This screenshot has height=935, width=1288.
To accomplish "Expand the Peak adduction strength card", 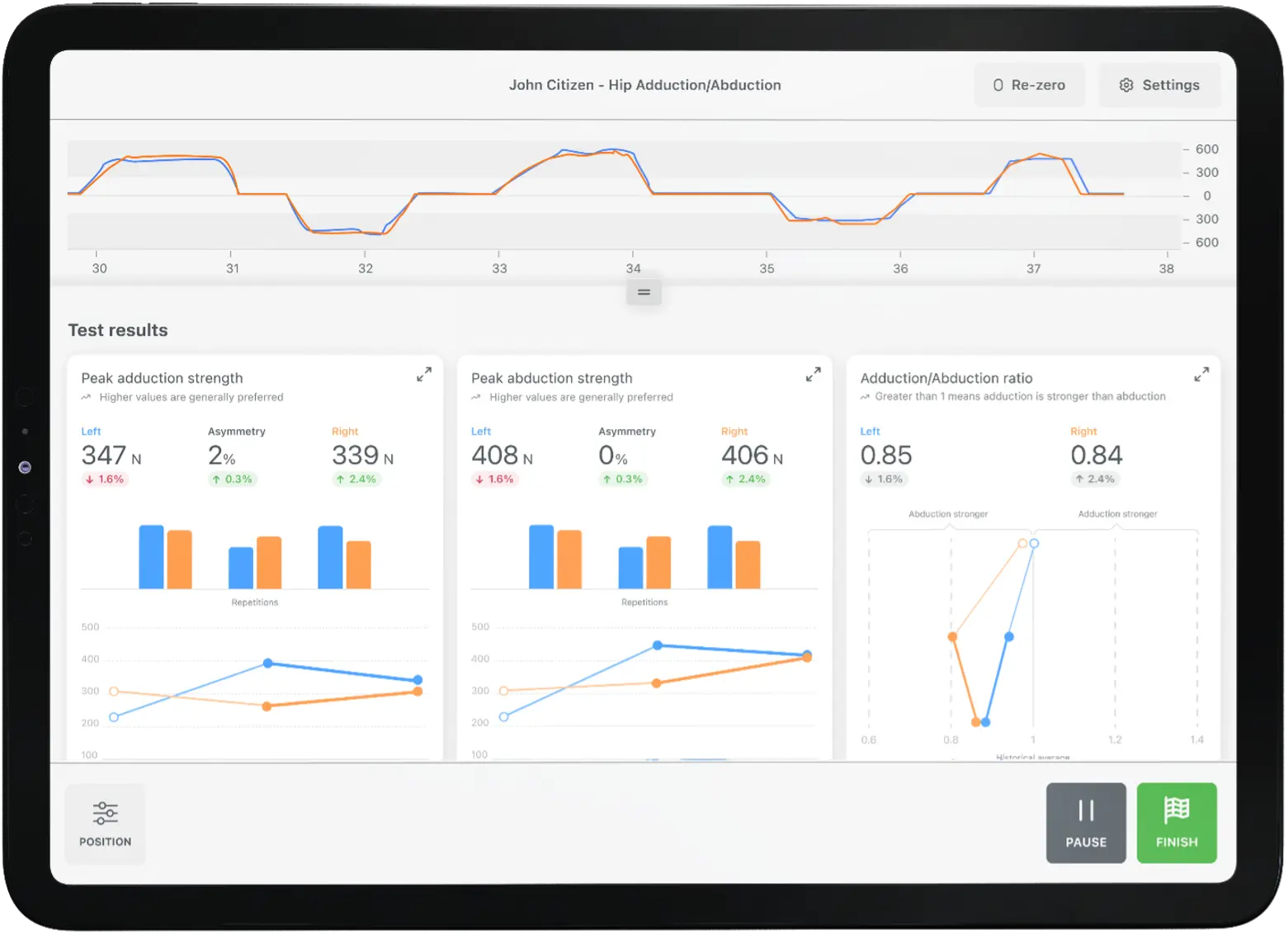I will 423,374.
